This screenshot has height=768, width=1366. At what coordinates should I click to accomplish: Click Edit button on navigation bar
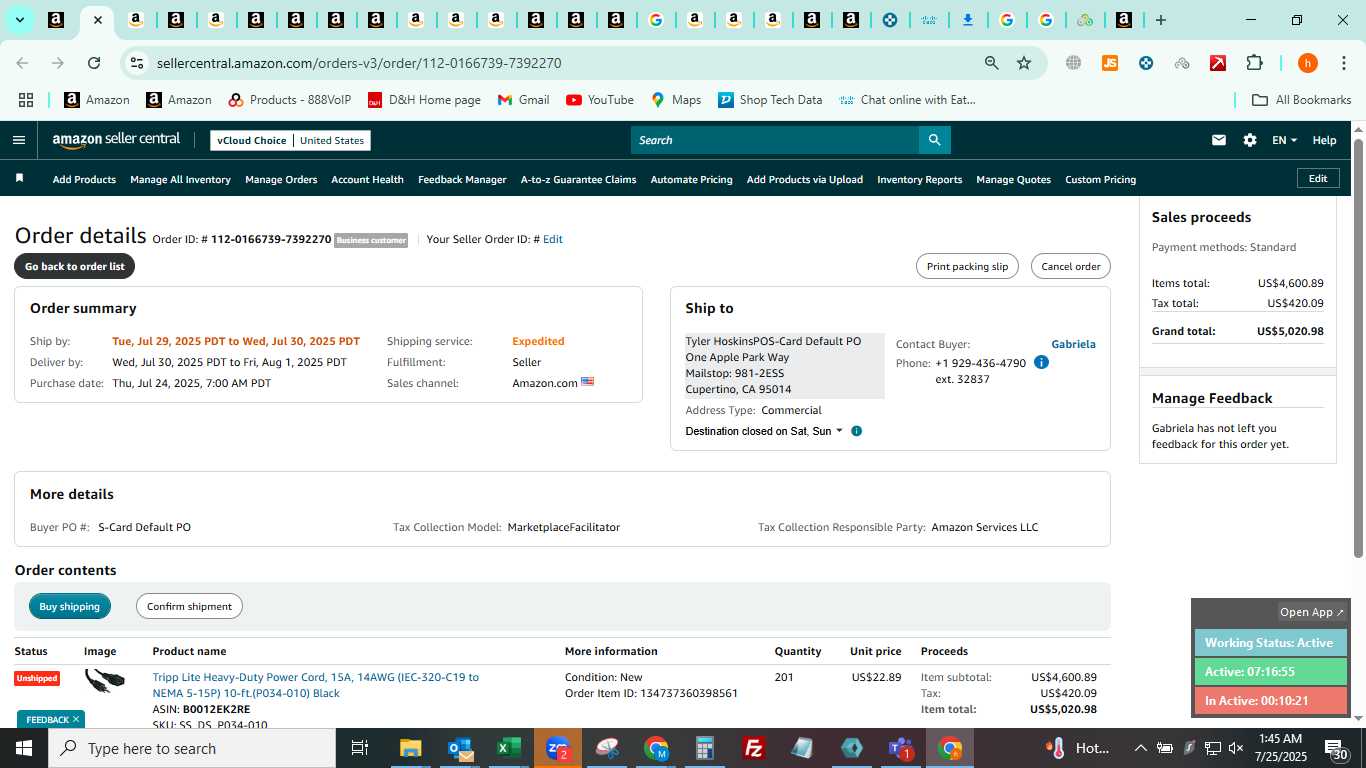[x=1318, y=178]
